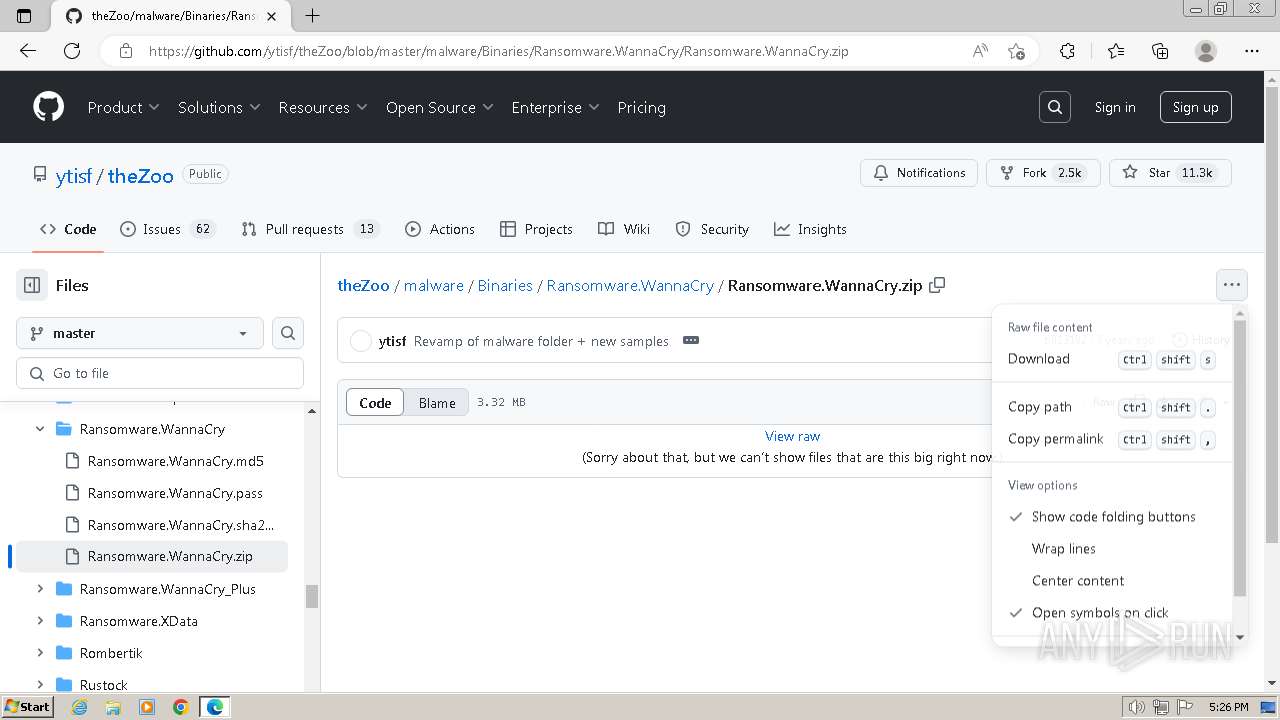Viewport: 1280px width, 720px height.
Task: Open the Solutions dropdown menu
Action: pos(219,107)
